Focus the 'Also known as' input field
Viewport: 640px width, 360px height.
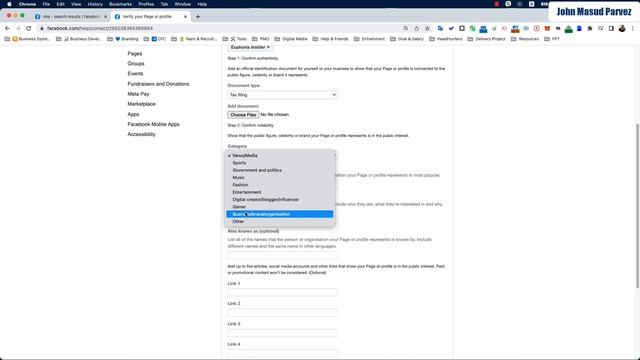point(282,256)
